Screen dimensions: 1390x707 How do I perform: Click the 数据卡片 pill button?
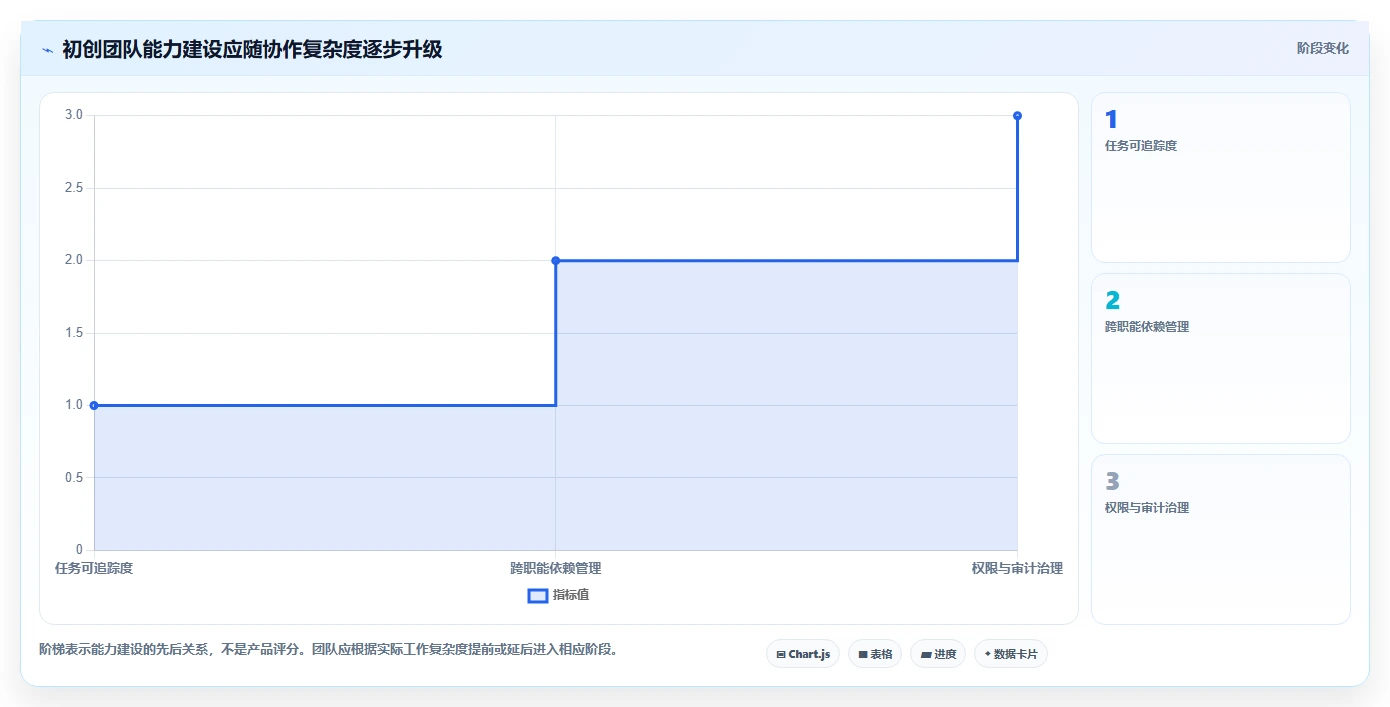(x=1011, y=654)
